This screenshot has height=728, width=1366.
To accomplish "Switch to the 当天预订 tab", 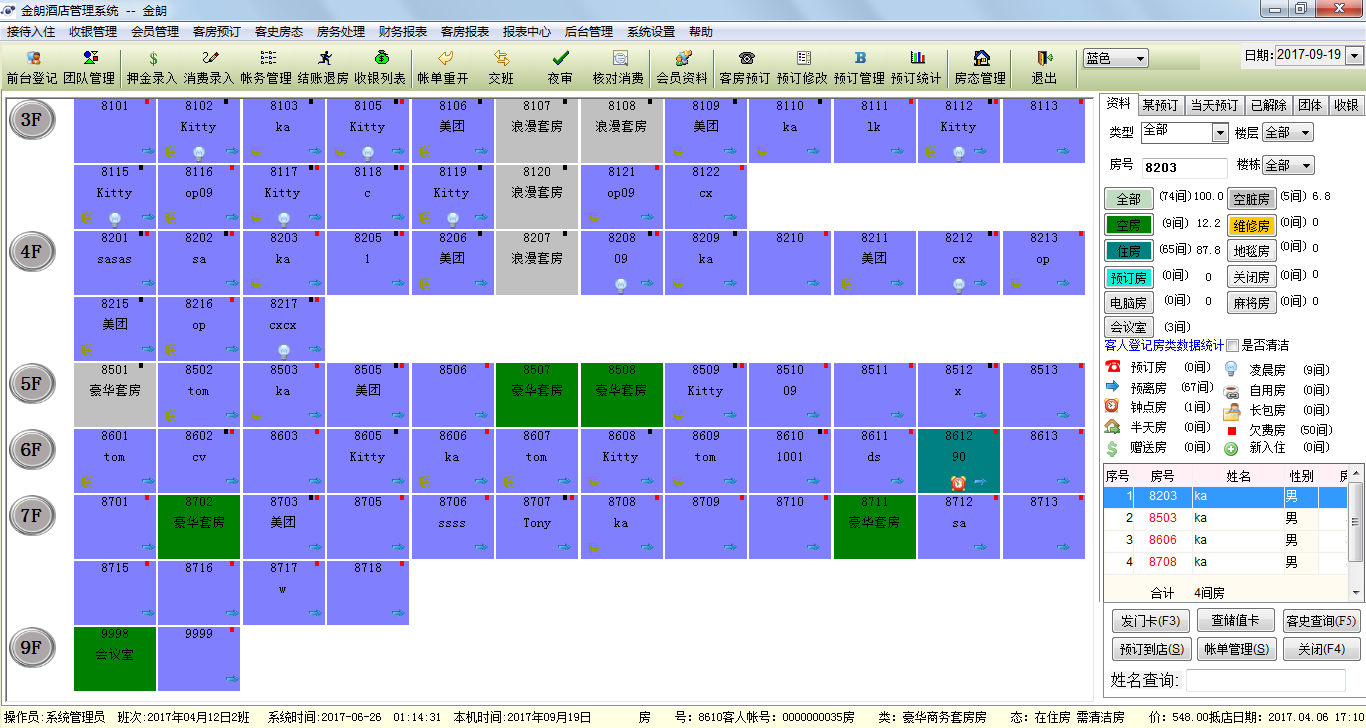I will [x=1215, y=104].
